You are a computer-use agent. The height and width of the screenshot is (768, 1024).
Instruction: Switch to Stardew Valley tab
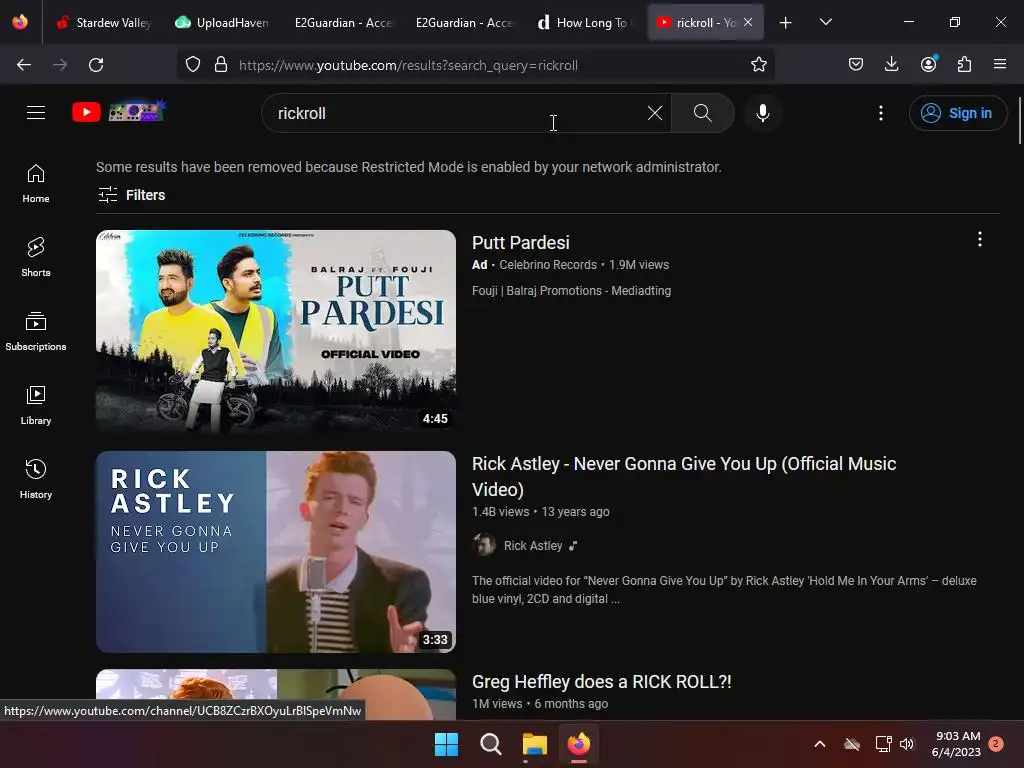(x=104, y=23)
